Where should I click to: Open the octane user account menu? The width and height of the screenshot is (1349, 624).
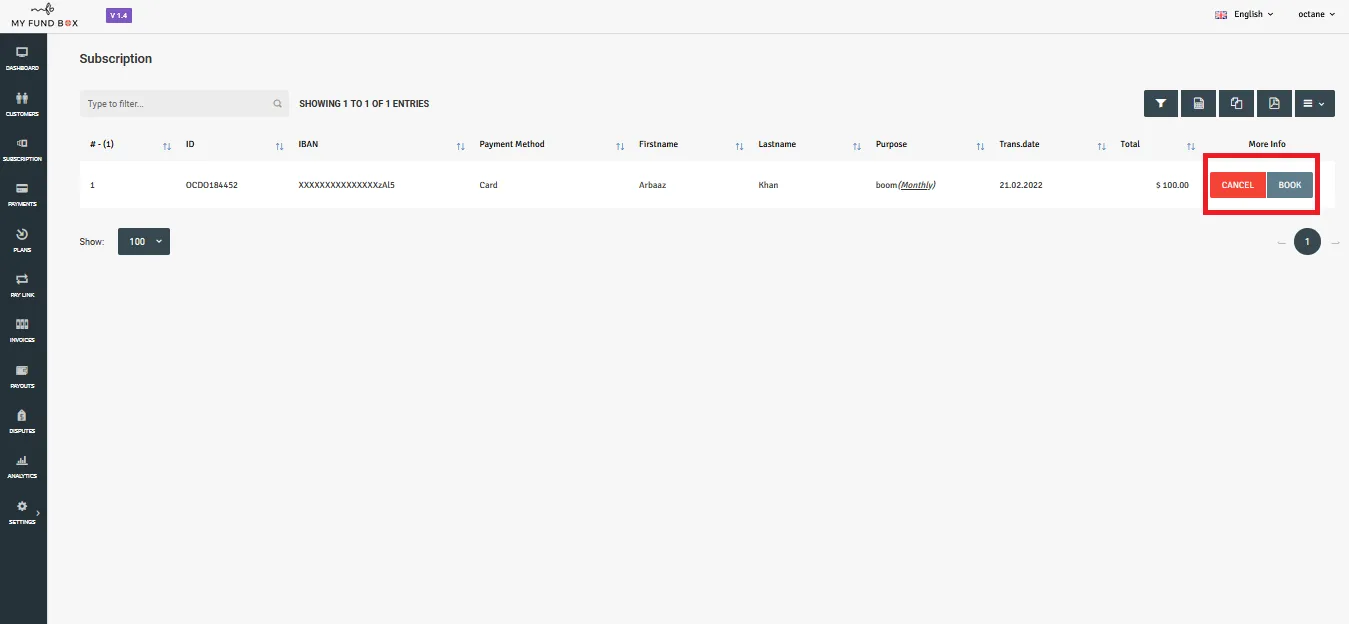click(x=1316, y=15)
